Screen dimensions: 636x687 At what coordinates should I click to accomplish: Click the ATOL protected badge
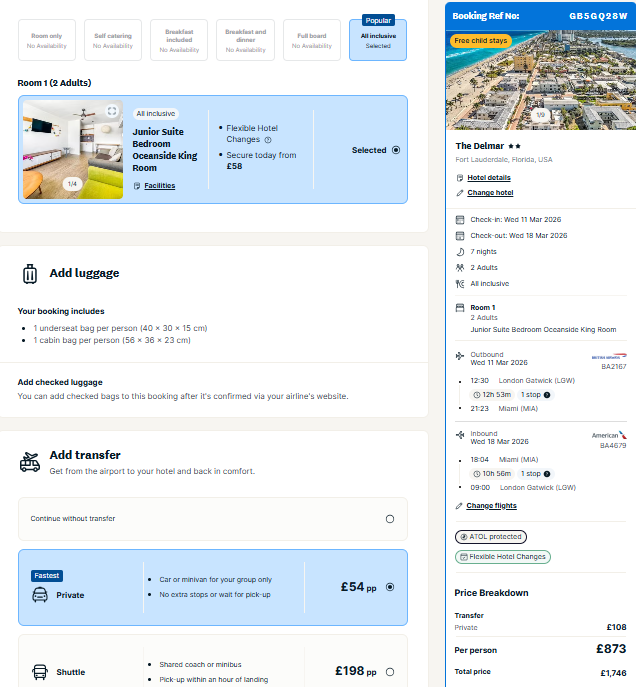pyautogui.click(x=491, y=537)
